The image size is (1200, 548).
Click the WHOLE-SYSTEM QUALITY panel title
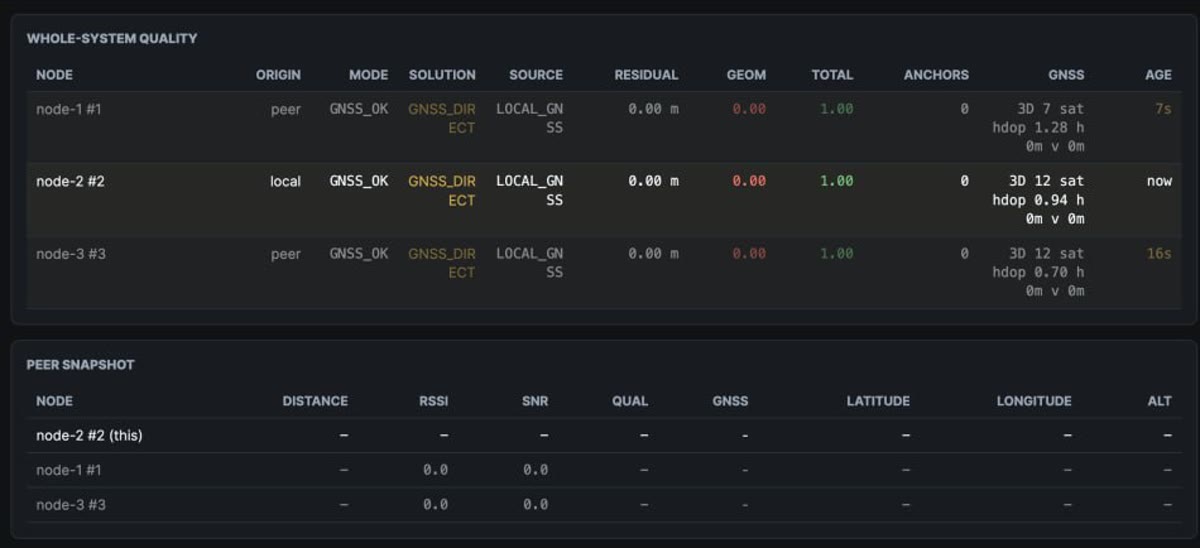coord(112,39)
